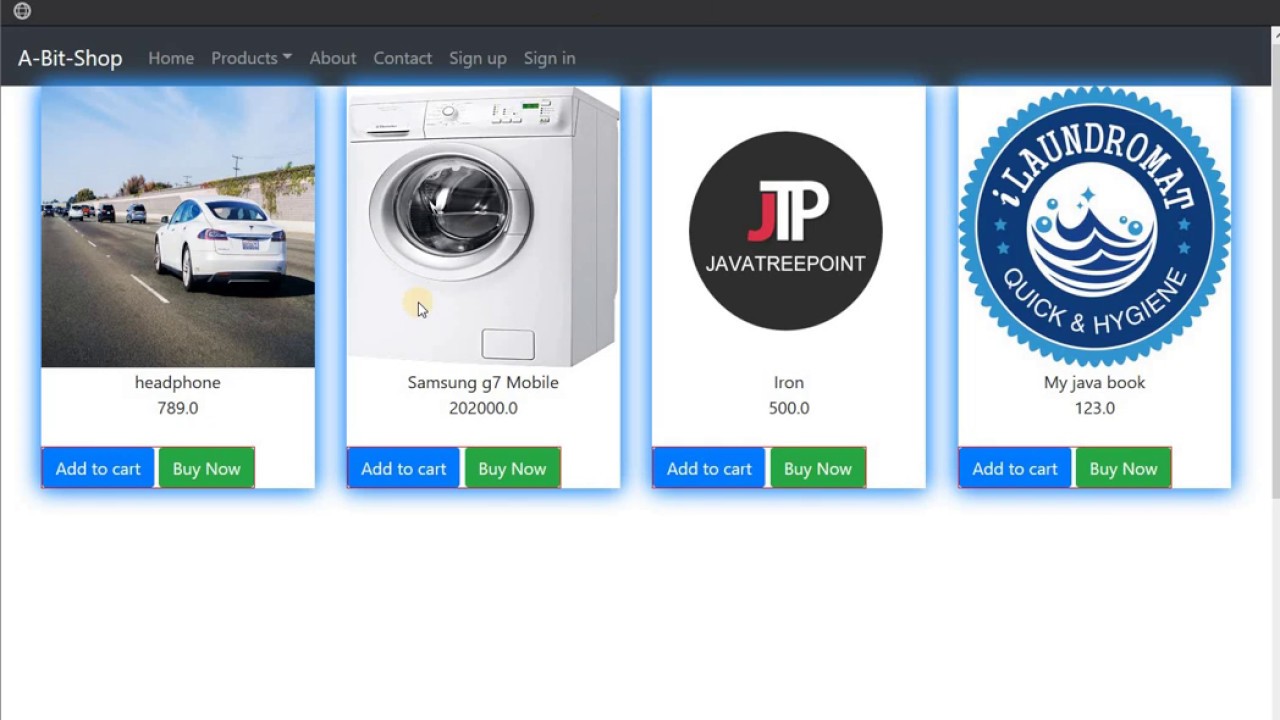
Task: Select the My java book title
Action: [x=1095, y=382]
